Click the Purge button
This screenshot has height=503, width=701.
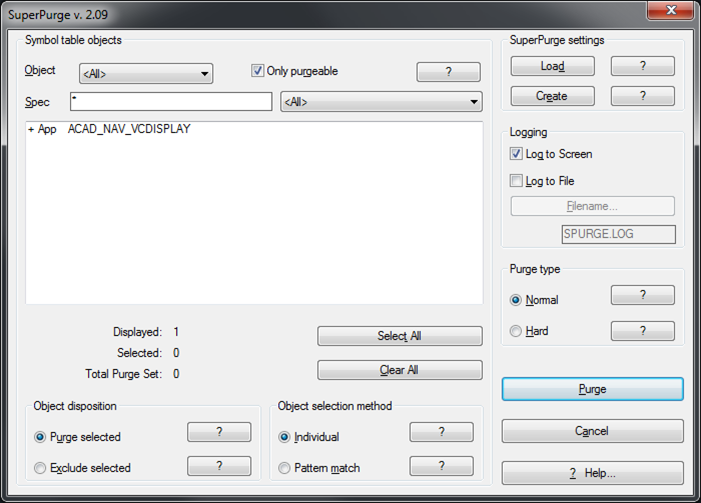point(592,389)
